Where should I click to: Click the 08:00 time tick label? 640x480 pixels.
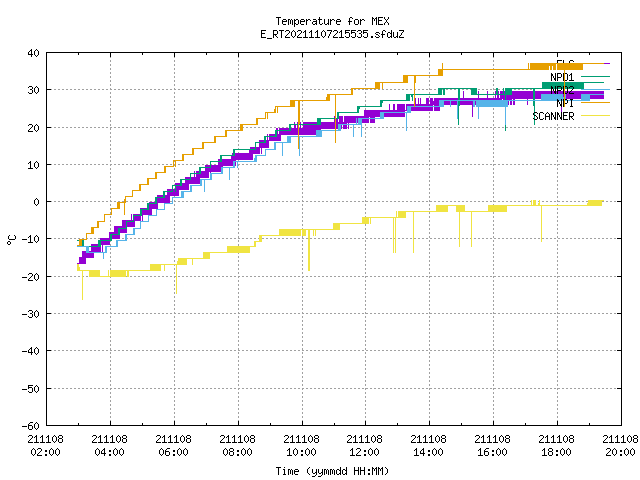coord(237,452)
